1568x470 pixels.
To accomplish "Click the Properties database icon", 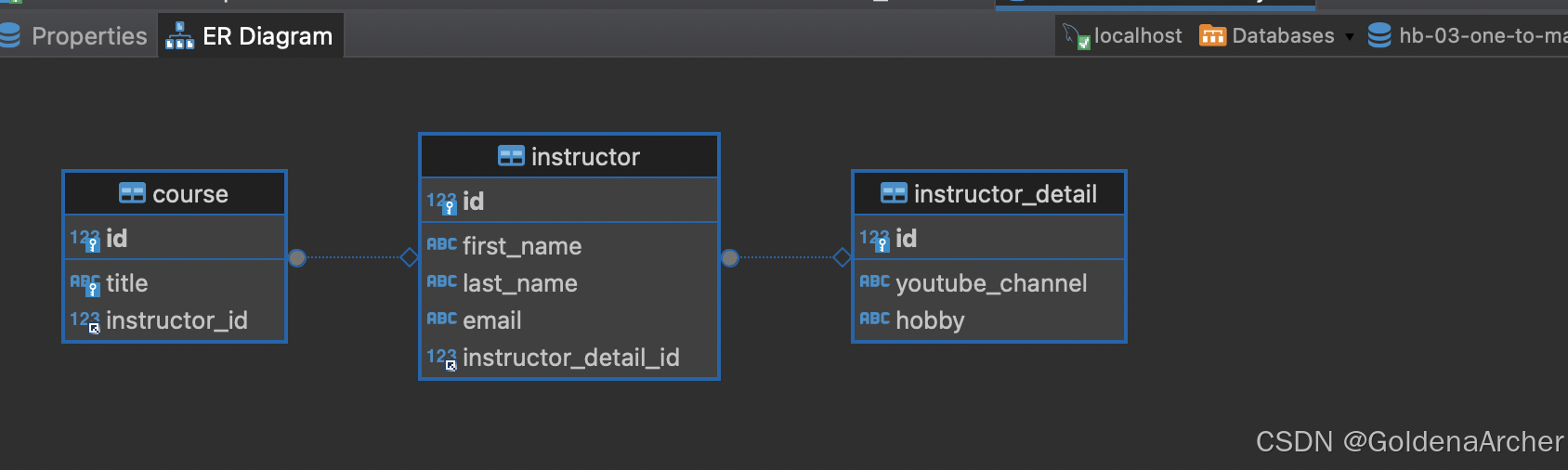I will tap(9, 35).
